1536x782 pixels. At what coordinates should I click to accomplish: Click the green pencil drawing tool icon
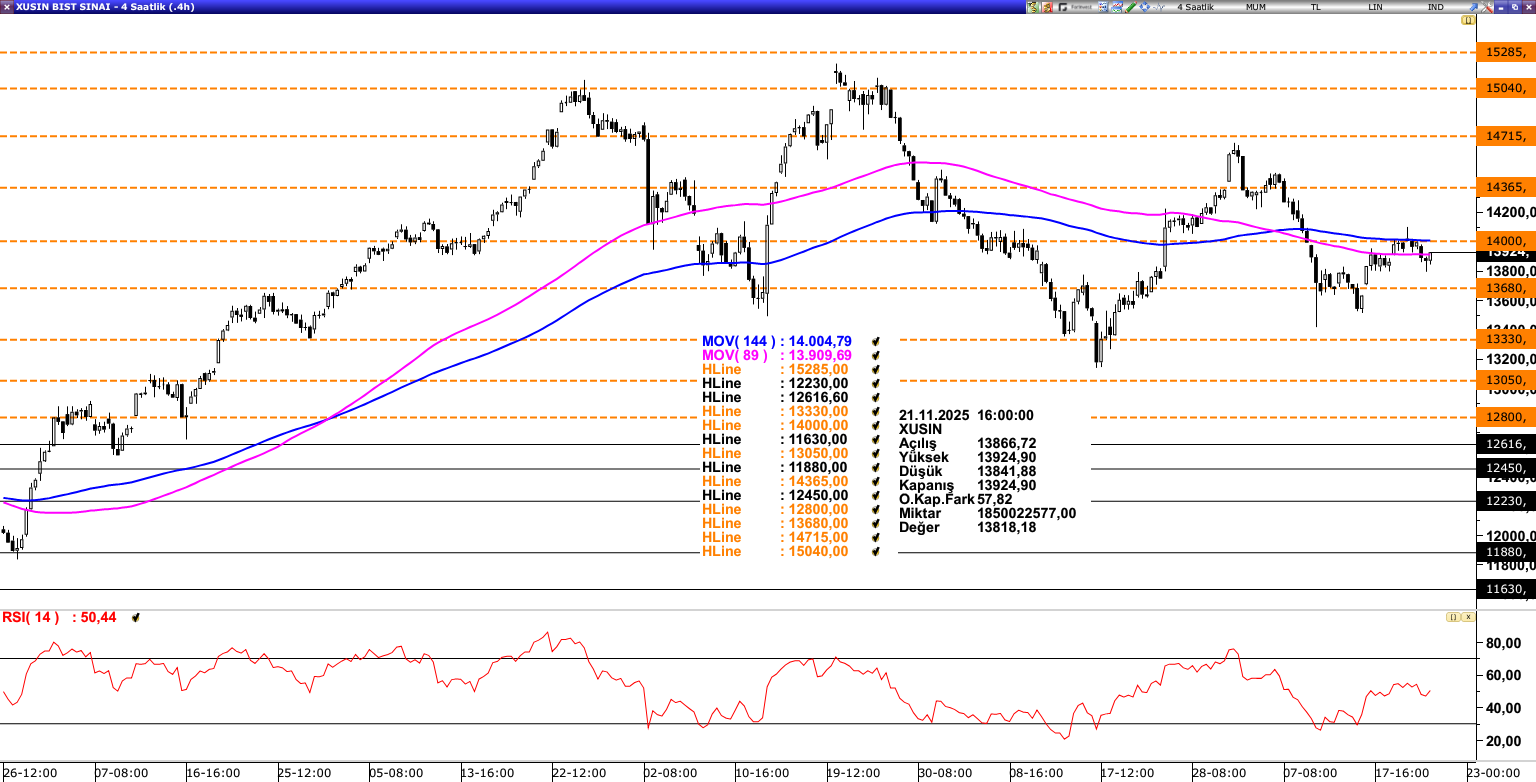(1130, 7)
